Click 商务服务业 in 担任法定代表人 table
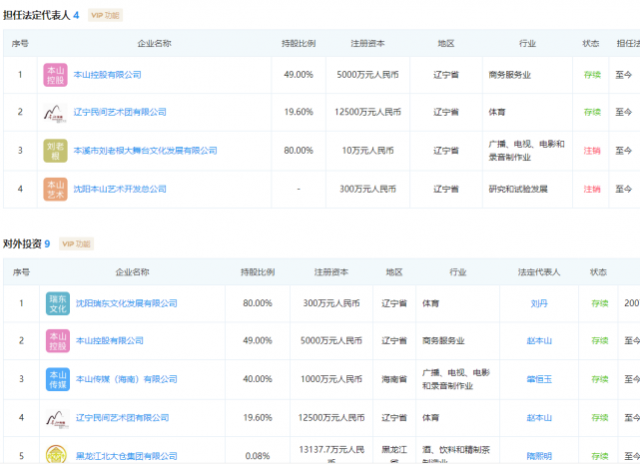 [x=510, y=75]
